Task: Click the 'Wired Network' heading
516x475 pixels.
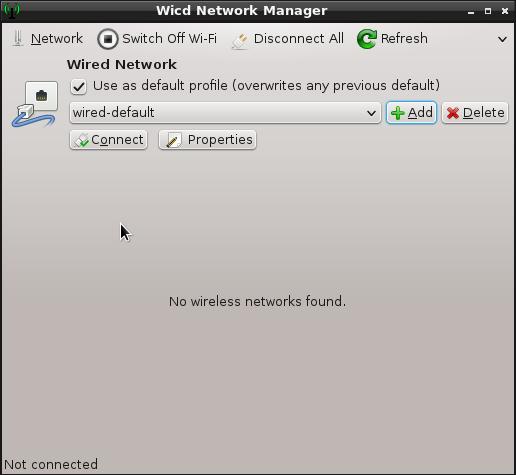Action: (122, 64)
